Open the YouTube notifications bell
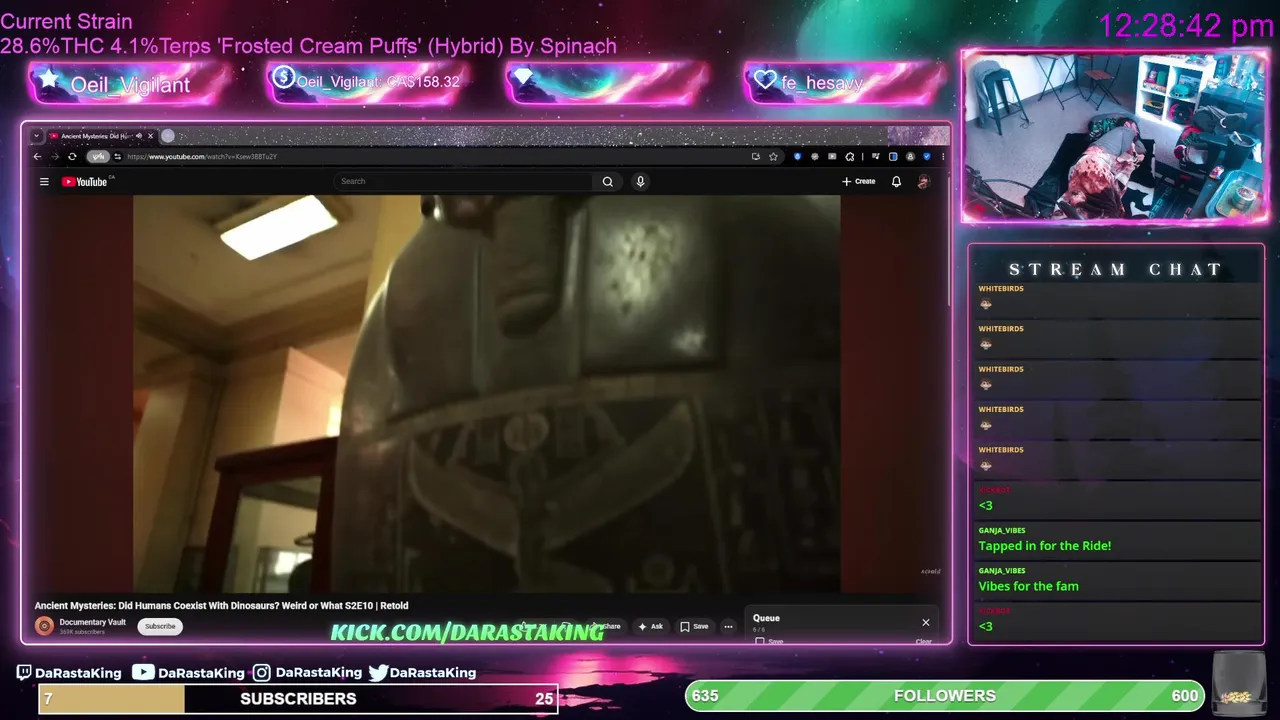1280x720 pixels. coord(896,181)
